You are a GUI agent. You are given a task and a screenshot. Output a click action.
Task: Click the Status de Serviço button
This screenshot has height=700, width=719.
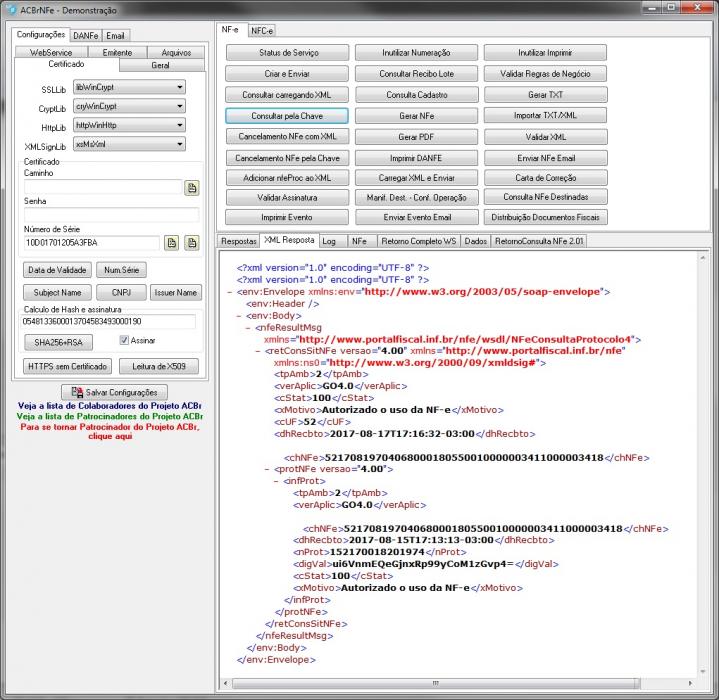pos(288,53)
